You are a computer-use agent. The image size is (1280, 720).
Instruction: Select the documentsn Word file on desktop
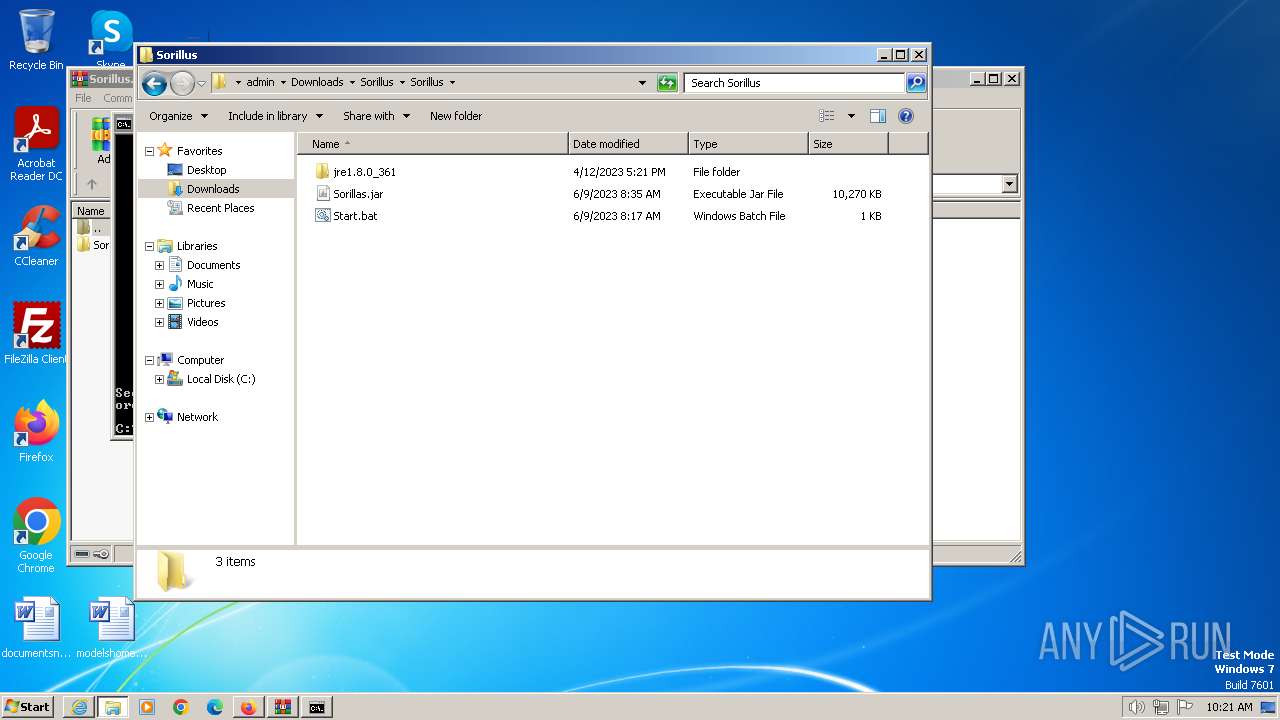(x=36, y=628)
